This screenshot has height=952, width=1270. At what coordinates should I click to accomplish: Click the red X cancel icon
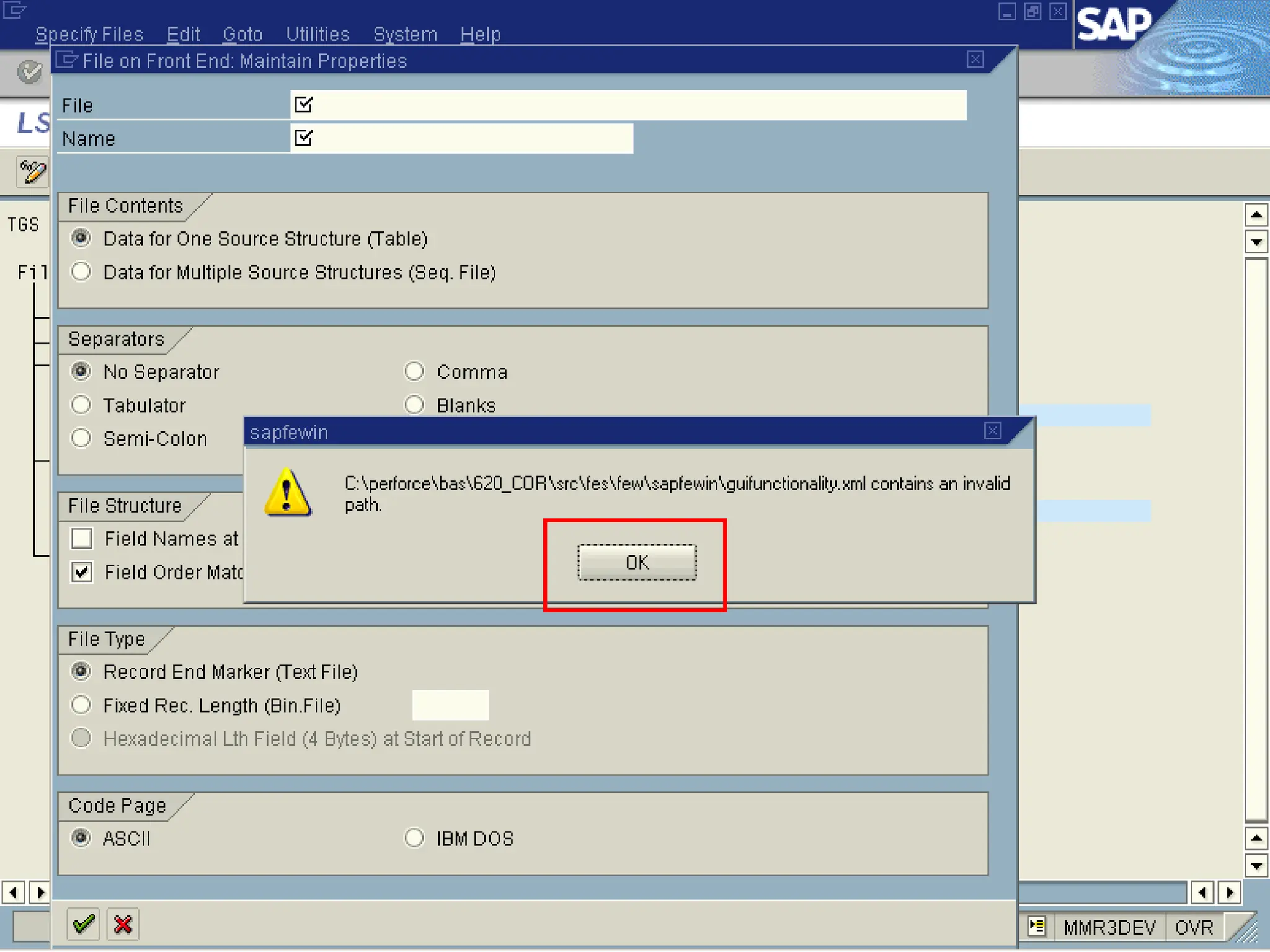pos(123,925)
